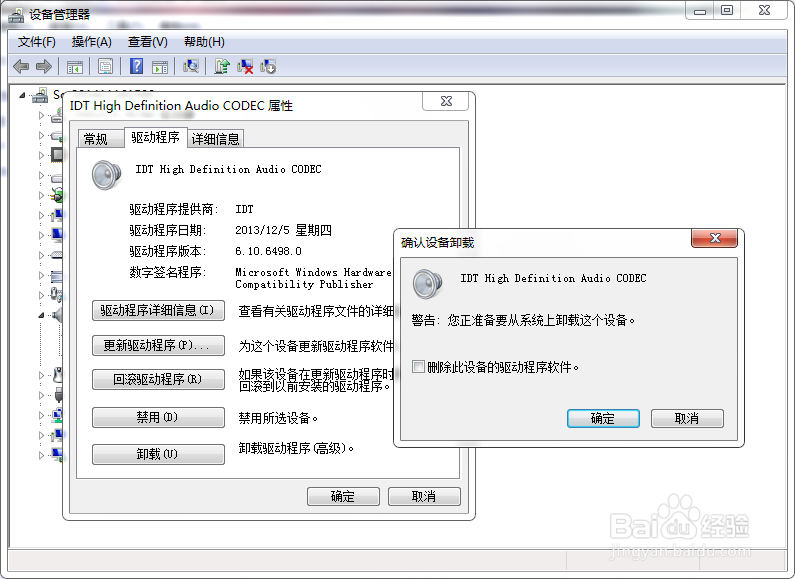Image resolution: width=795 pixels, height=579 pixels.
Task: Click the driver provider value IDT
Action: click(244, 209)
